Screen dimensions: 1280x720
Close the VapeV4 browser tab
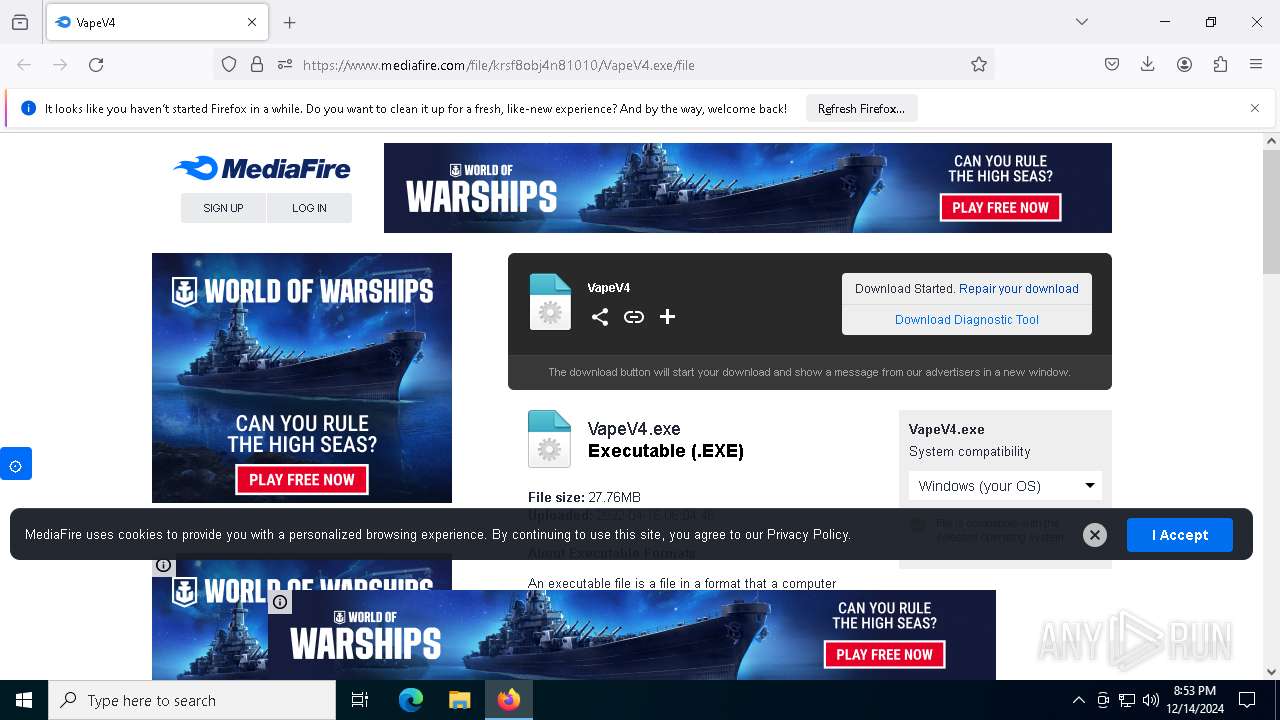pyautogui.click(x=252, y=22)
